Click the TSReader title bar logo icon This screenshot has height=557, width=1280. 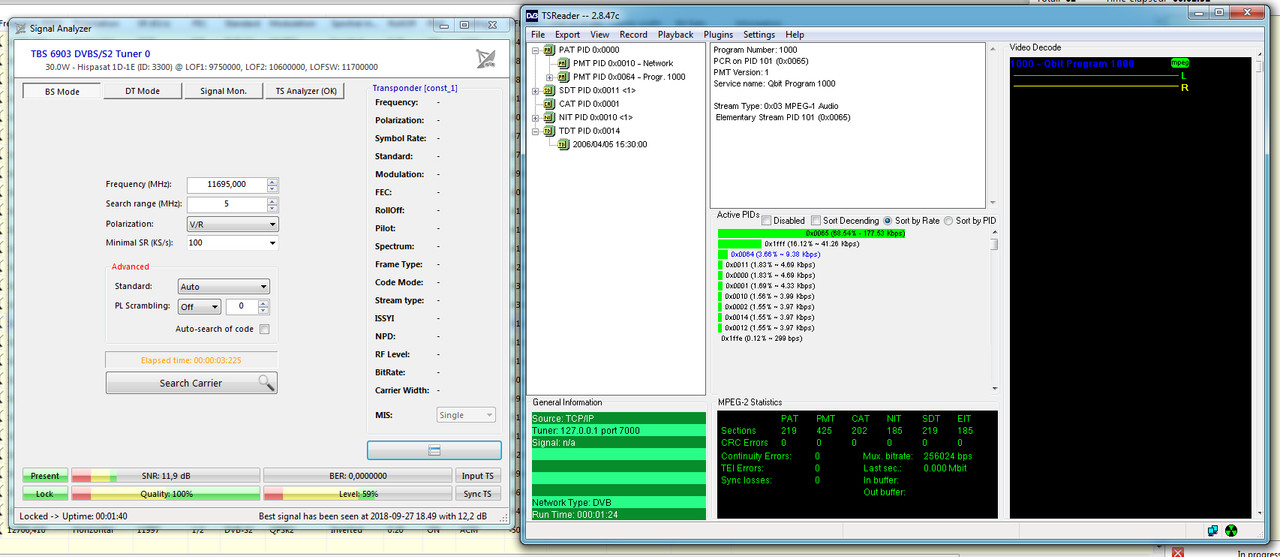(533, 15)
